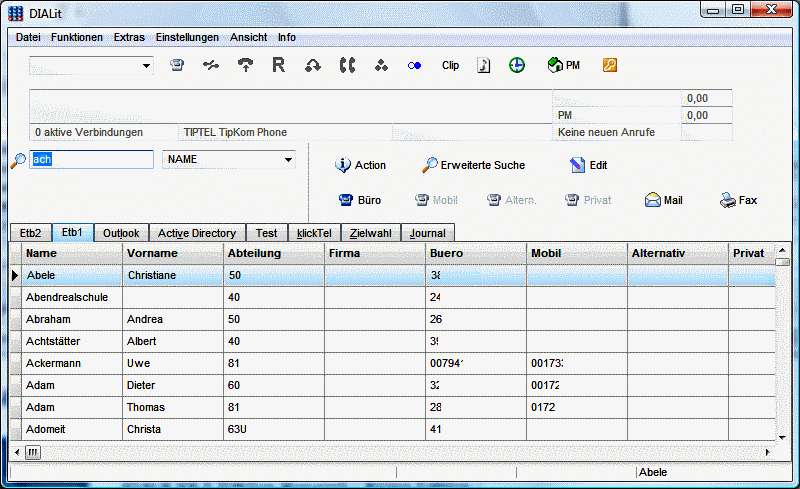The image size is (800, 489).
Task: Click the telephone dial icon in toolbar
Action: tap(177, 65)
